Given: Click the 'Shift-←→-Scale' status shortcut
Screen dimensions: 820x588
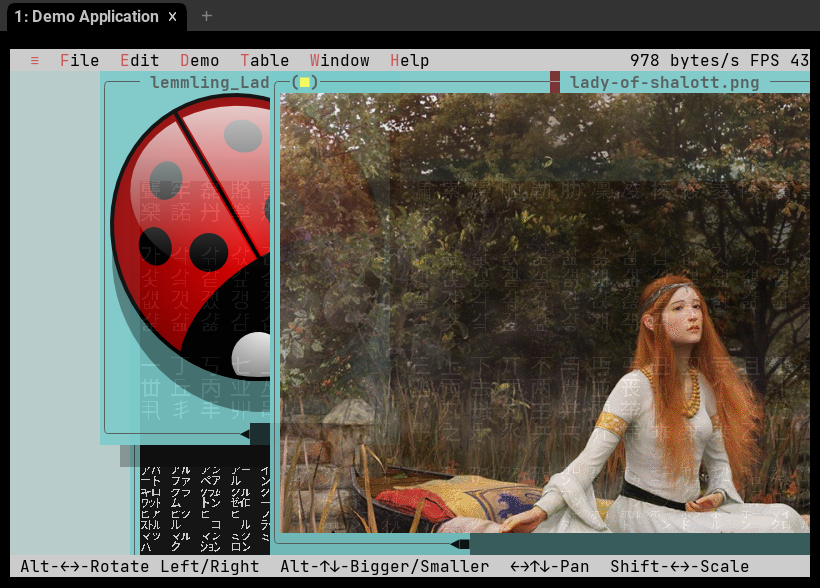Looking at the screenshot, I should (x=679, y=567).
